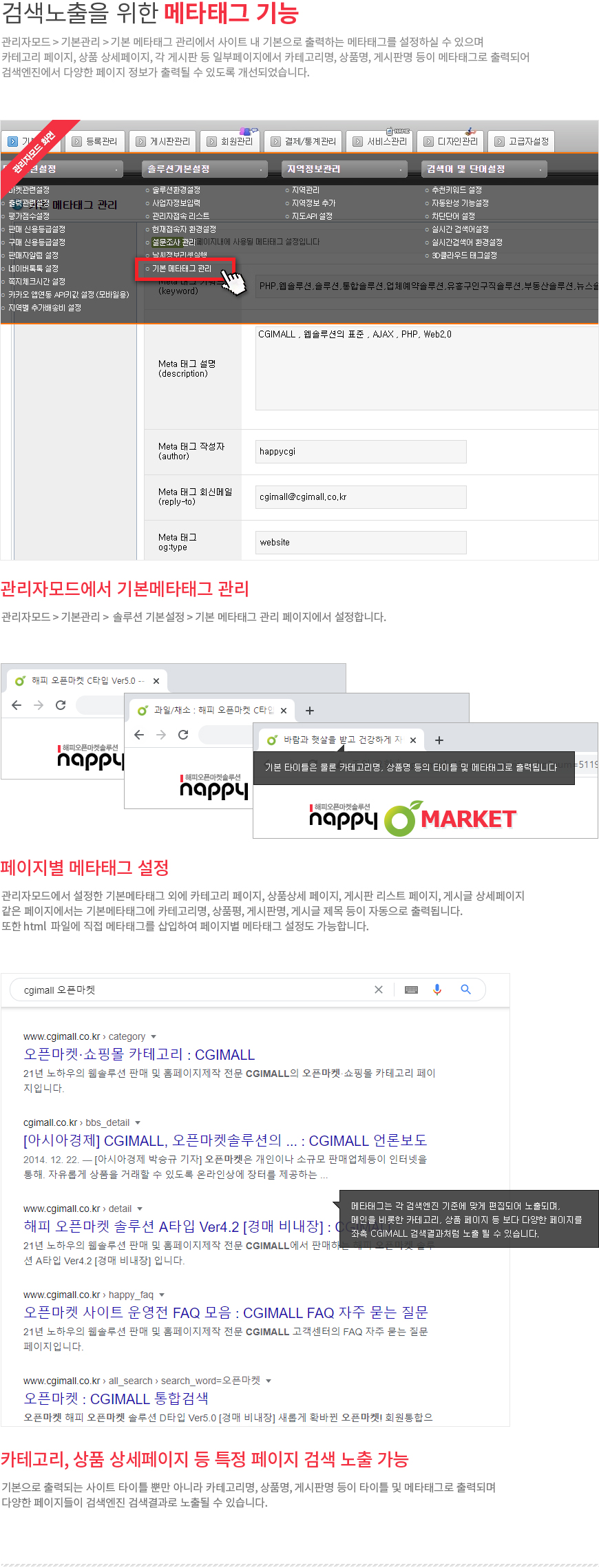Expand arrow next to cgimall category URL
Viewport: 599px width, 1568px height.
pos(154,1037)
